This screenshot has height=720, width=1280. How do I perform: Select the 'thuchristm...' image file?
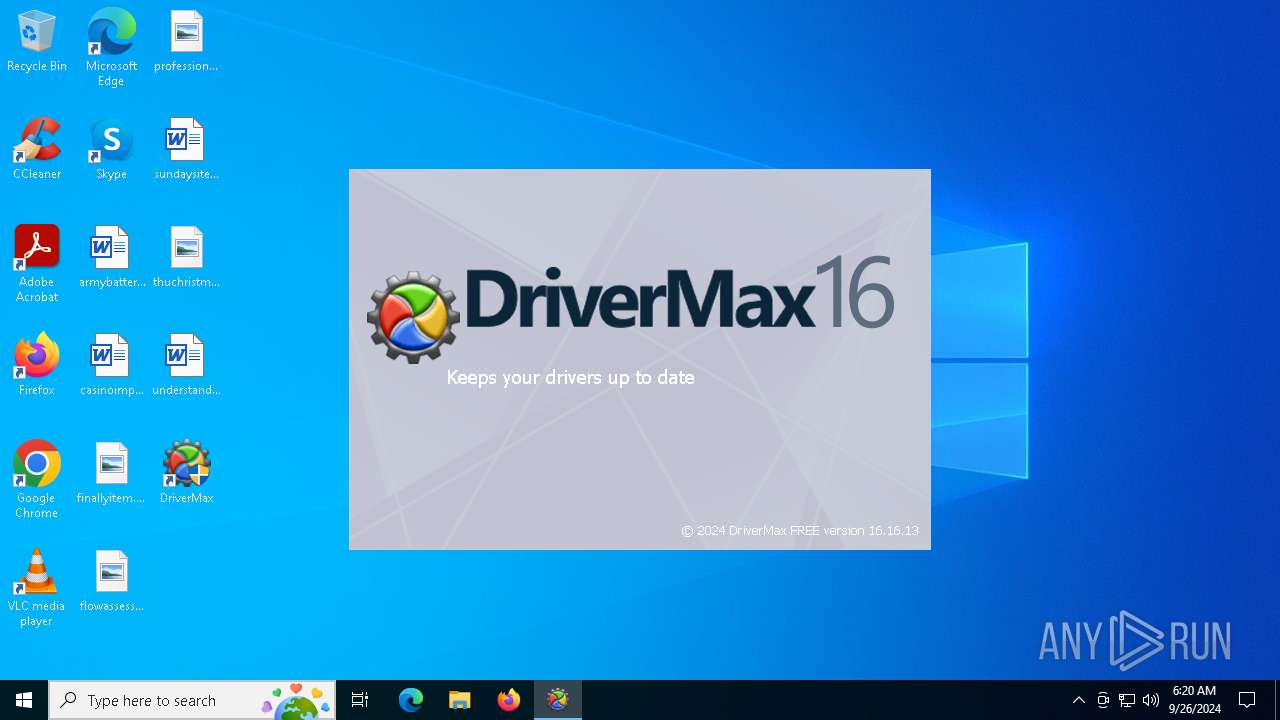click(x=186, y=258)
